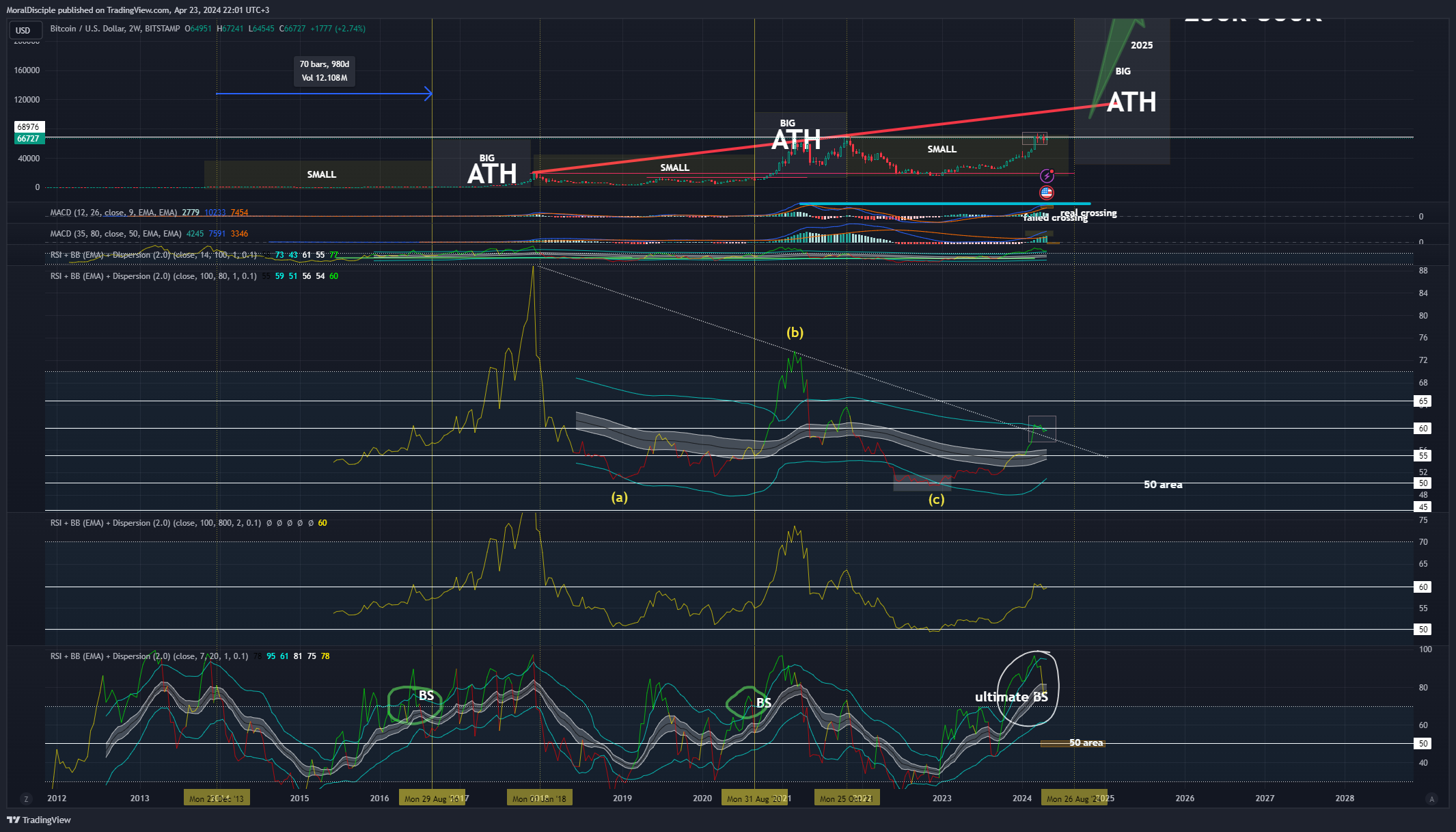Screen dimensions: 1456x832
Task: Click the Mon 29 Aug '16 date marker
Action: point(432,799)
